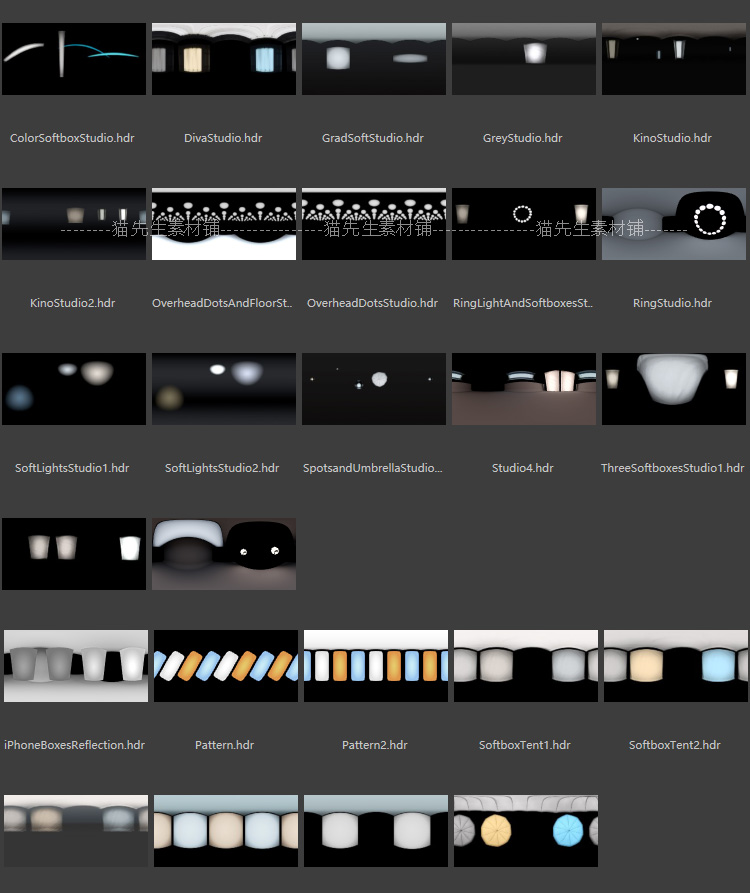Click the KinoStudio.hdr file name label
Screen dimensions: 750x893
(673, 138)
